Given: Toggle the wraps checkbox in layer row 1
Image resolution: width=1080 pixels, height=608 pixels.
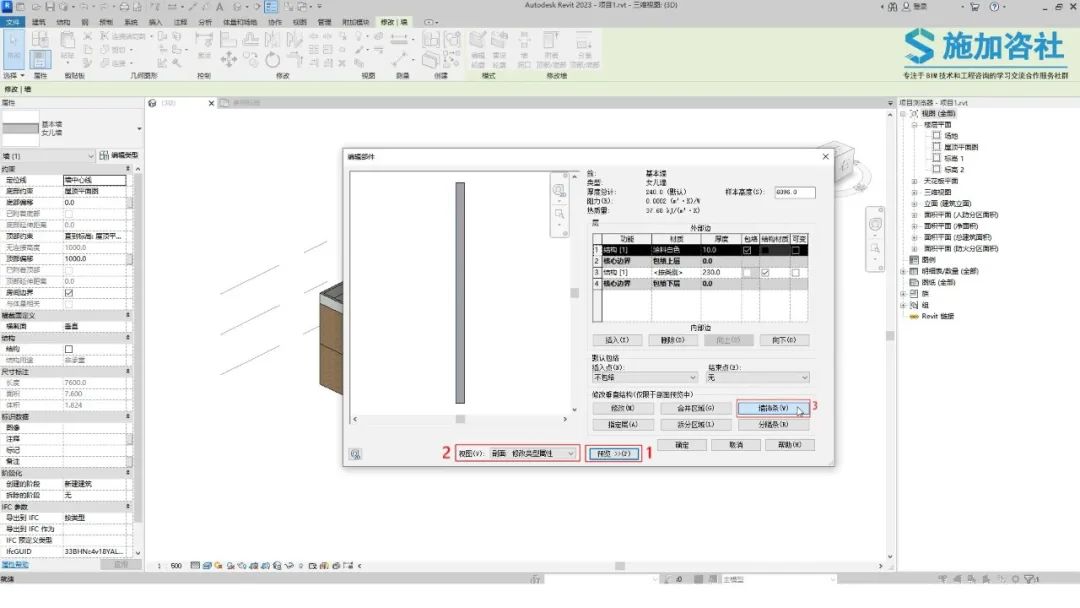Looking at the screenshot, I should click(x=747, y=251).
